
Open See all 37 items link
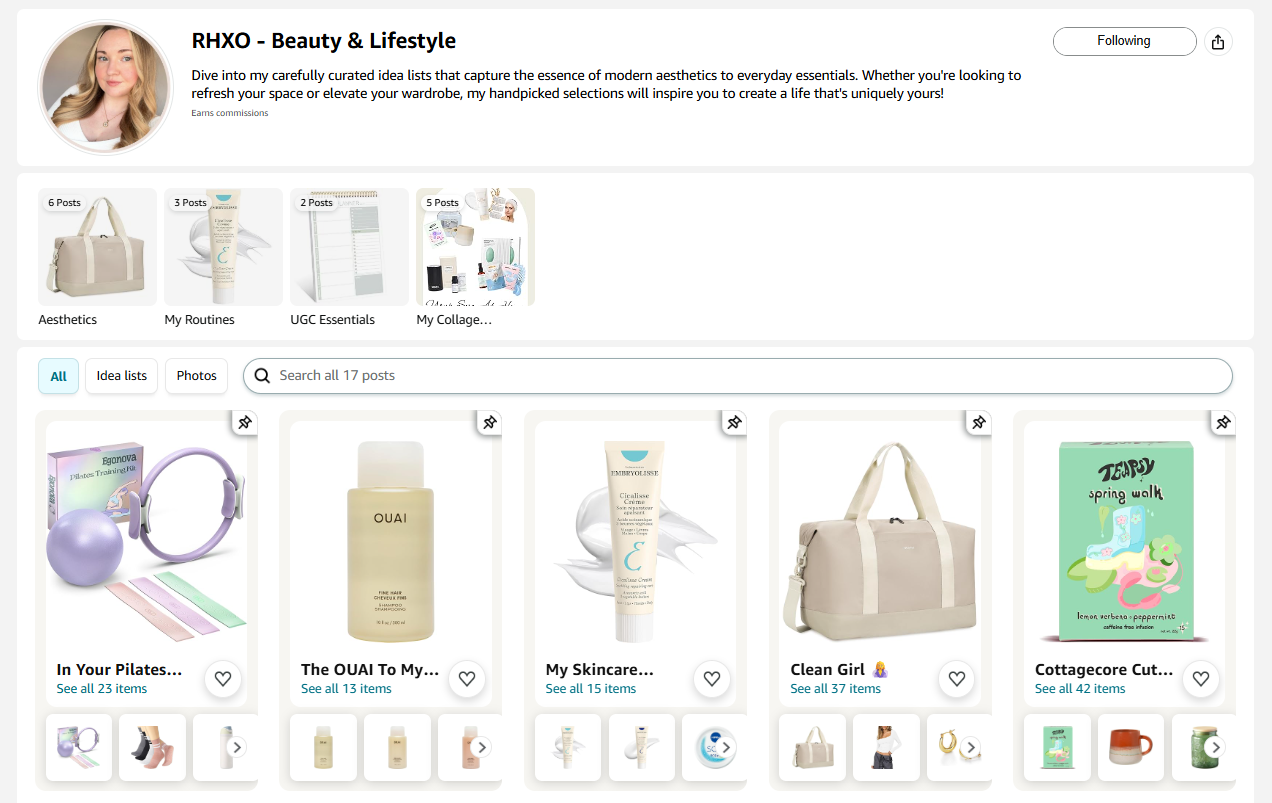coord(835,689)
